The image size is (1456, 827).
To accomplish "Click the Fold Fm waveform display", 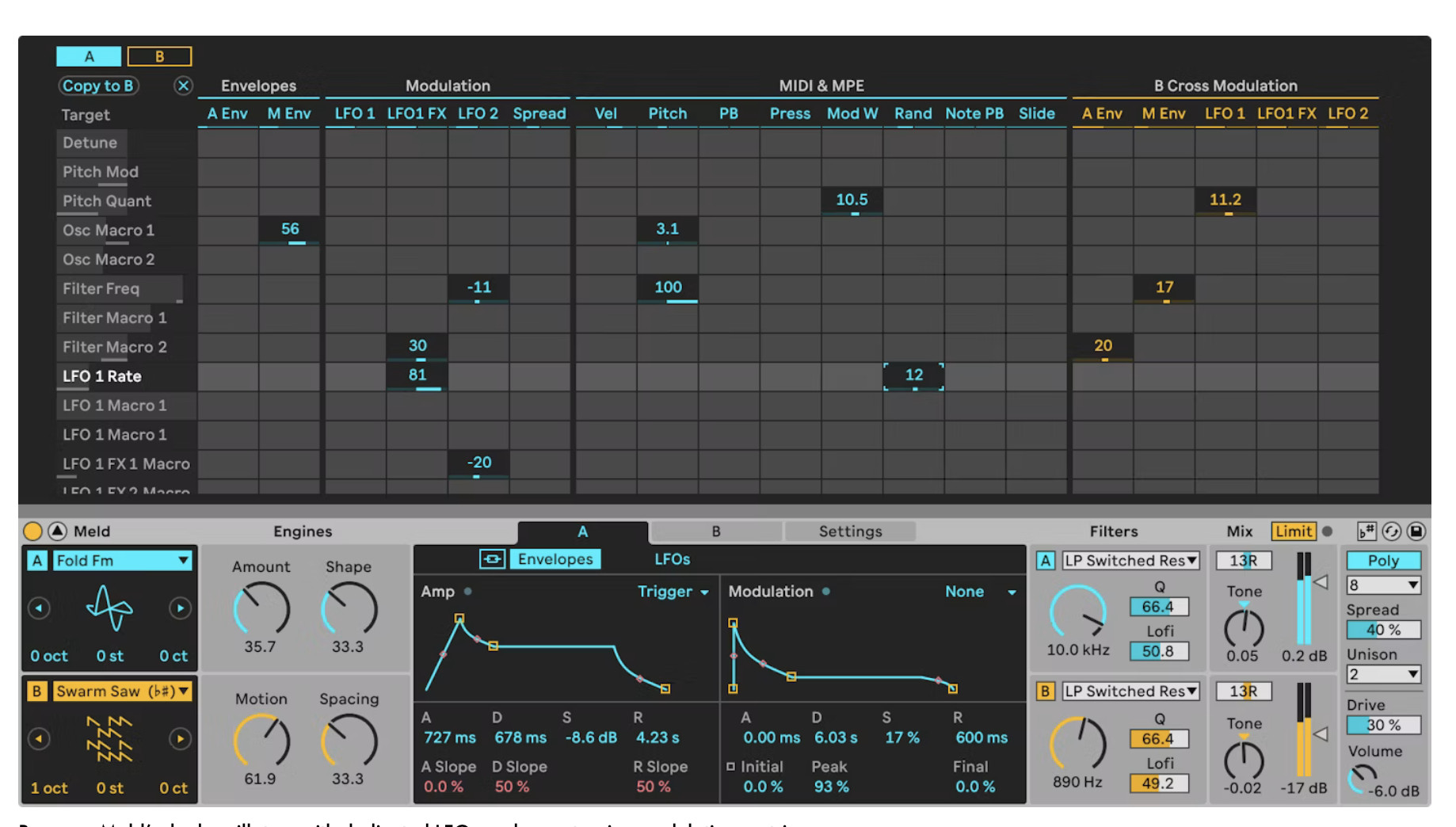I will tap(109, 608).
